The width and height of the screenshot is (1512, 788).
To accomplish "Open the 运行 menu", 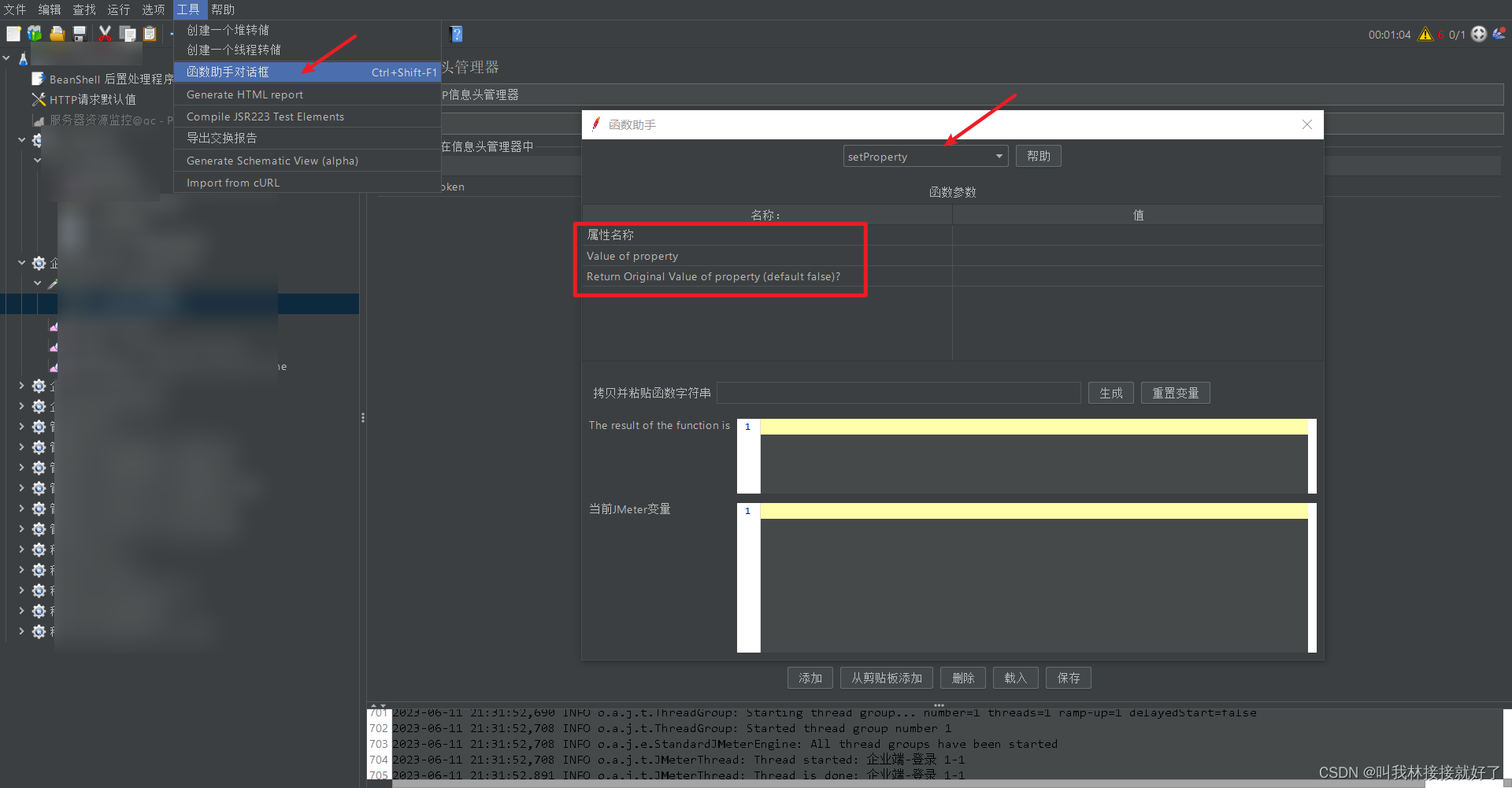I will pyautogui.click(x=119, y=9).
